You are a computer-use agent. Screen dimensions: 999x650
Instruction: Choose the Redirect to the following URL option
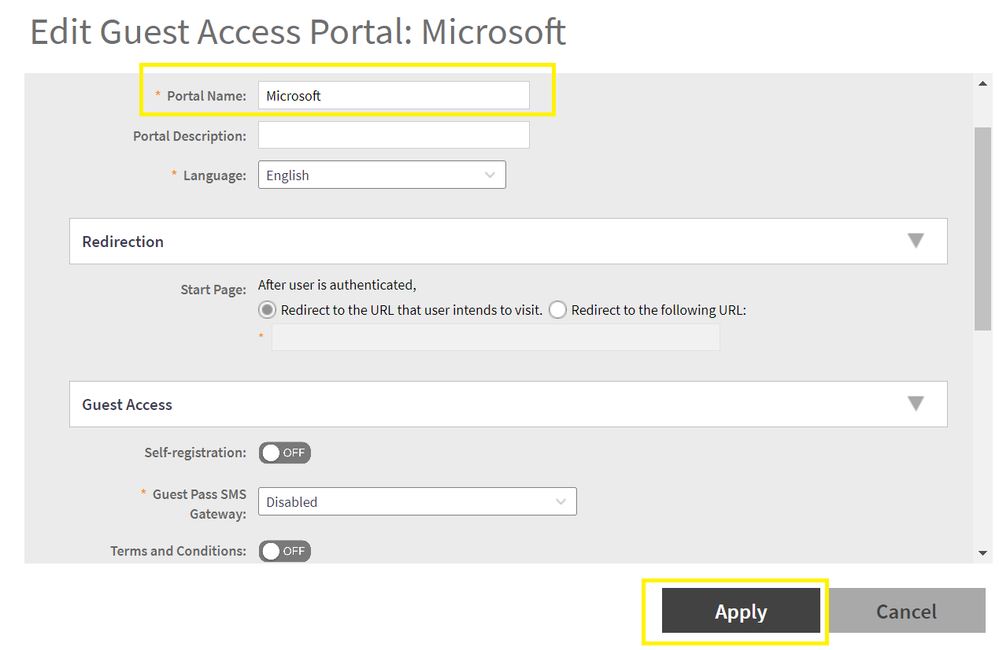pos(558,310)
